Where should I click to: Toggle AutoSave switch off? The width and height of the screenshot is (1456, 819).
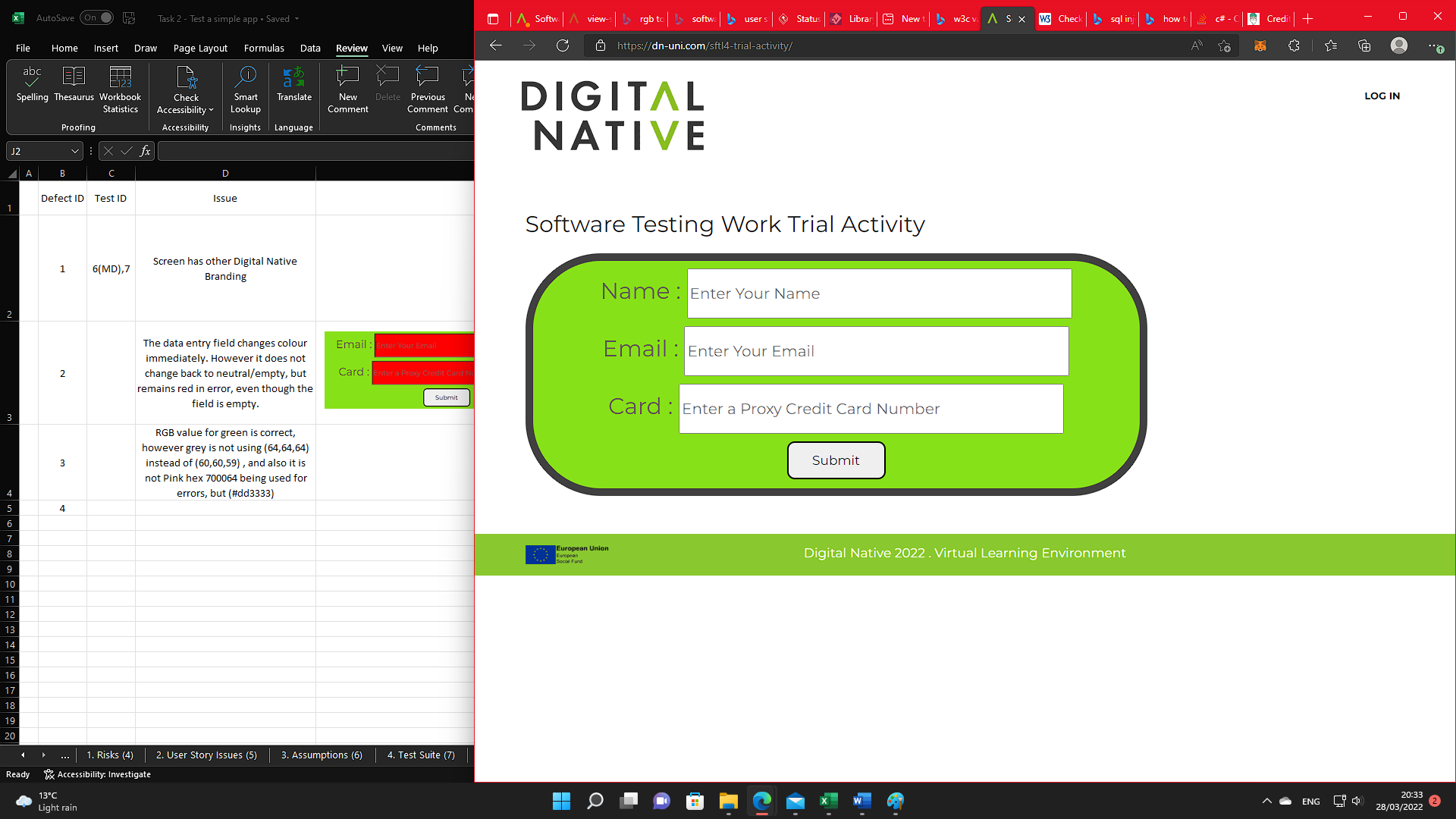tap(97, 18)
